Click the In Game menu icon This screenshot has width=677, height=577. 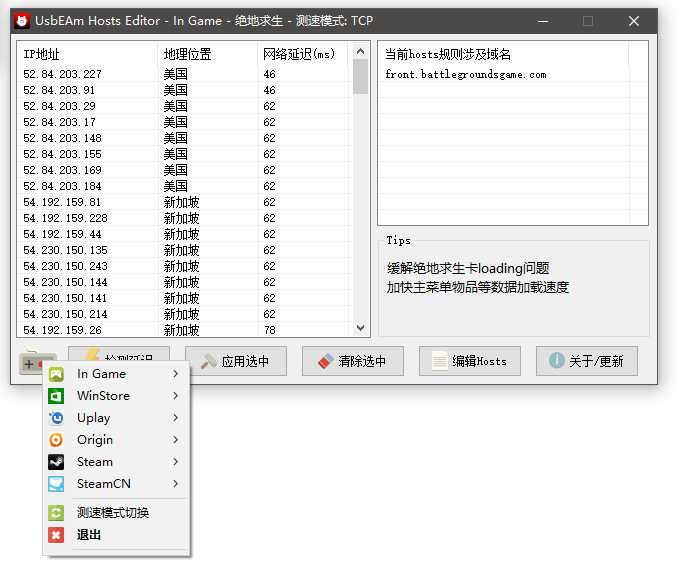pyautogui.click(x=57, y=374)
